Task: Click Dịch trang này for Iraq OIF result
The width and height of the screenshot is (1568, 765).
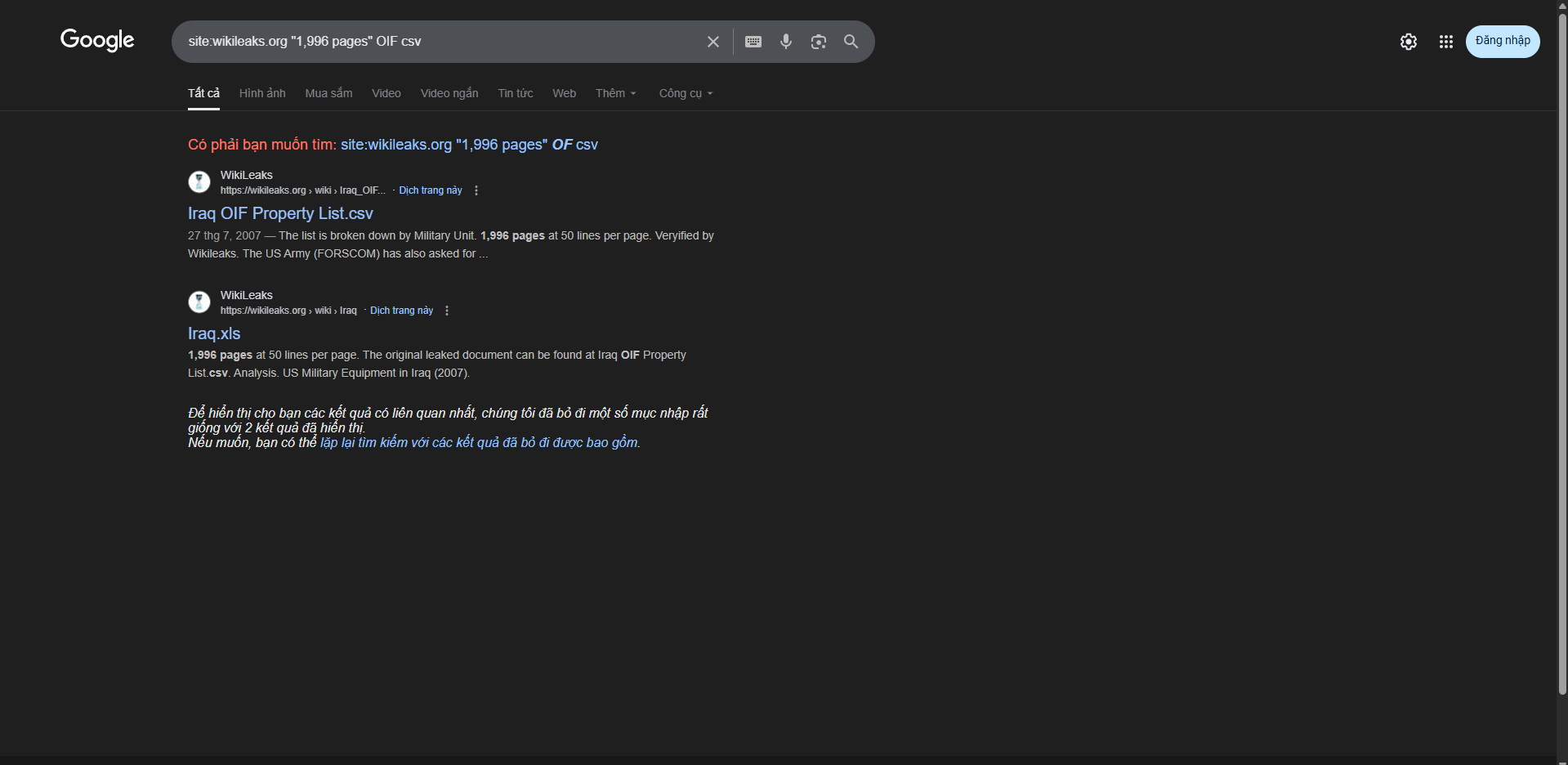Action: point(431,190)
